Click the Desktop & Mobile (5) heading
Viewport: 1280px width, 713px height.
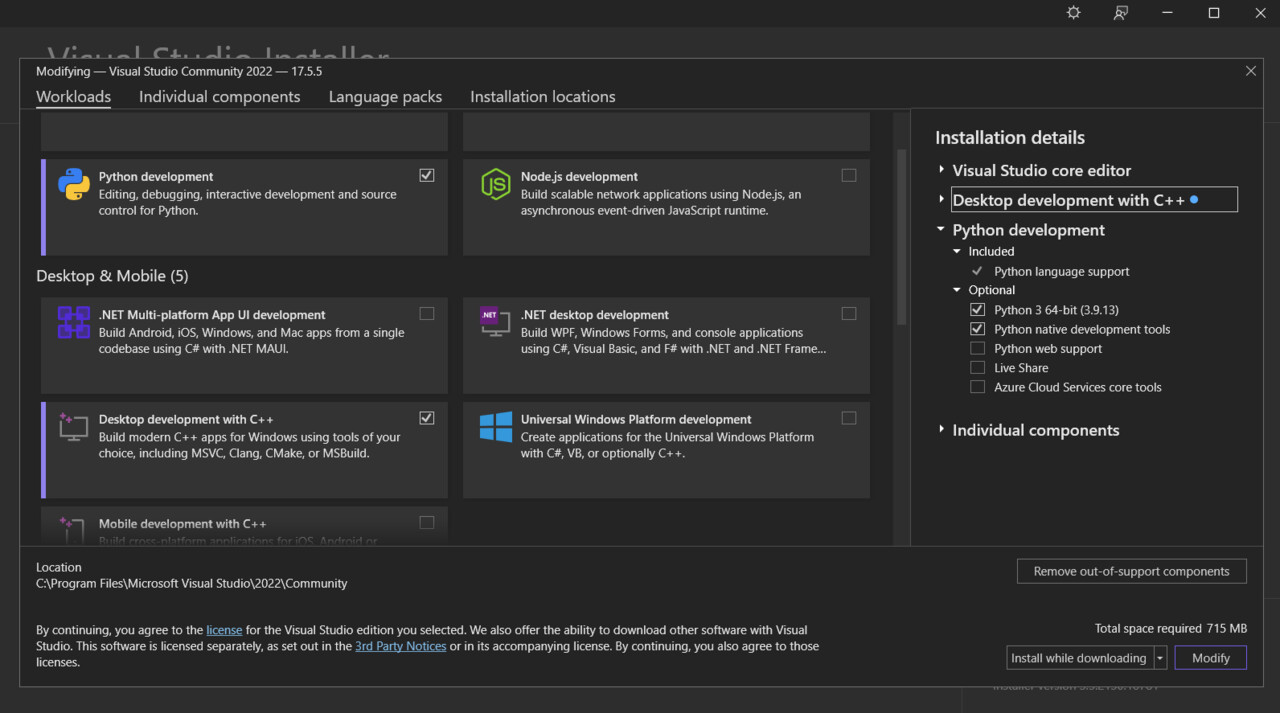112,276
